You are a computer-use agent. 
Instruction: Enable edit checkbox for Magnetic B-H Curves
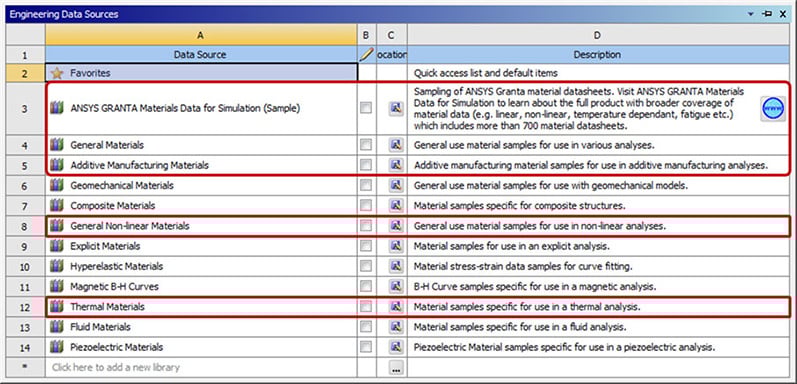click(365, 286)
